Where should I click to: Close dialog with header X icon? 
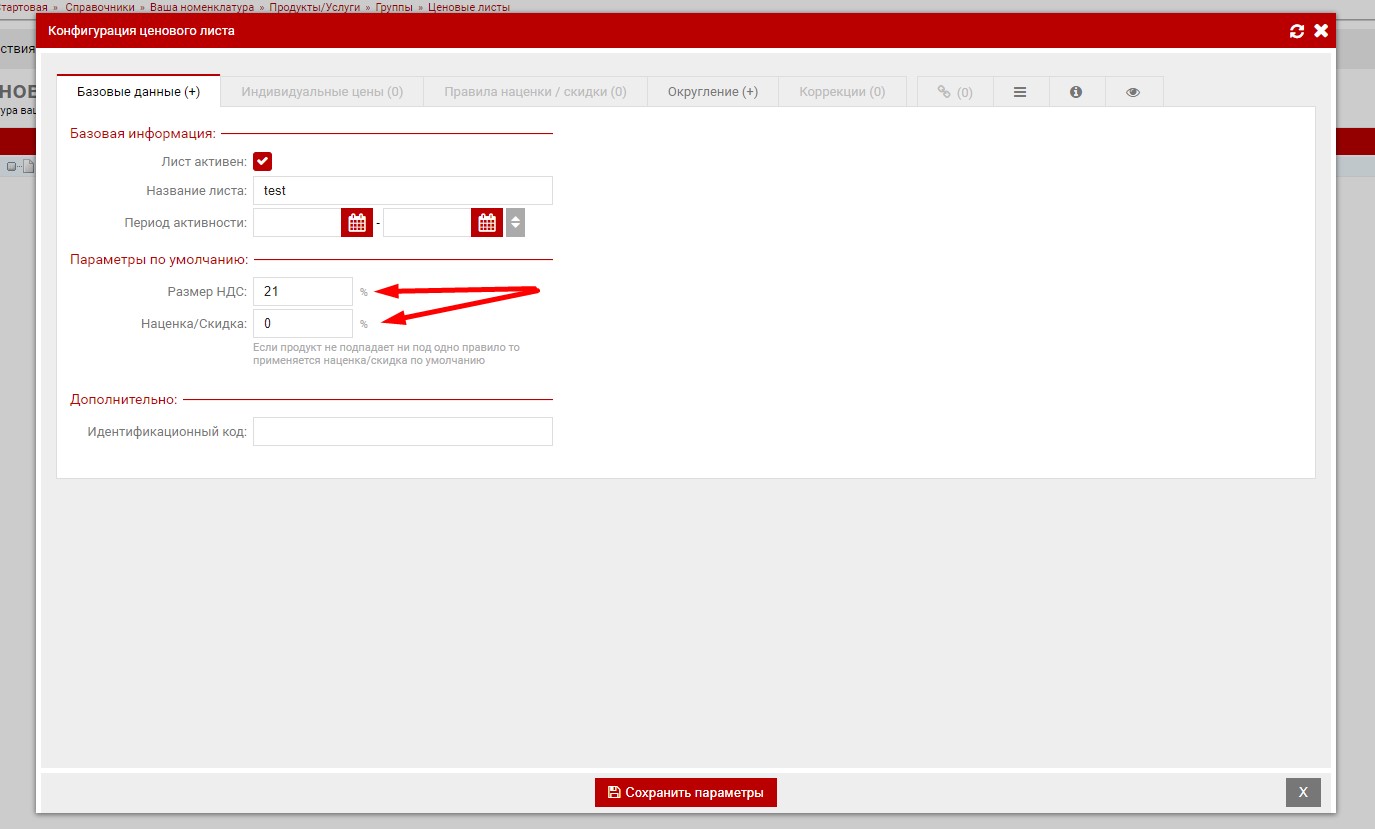pyautogui.click(x=1321, y=31)
